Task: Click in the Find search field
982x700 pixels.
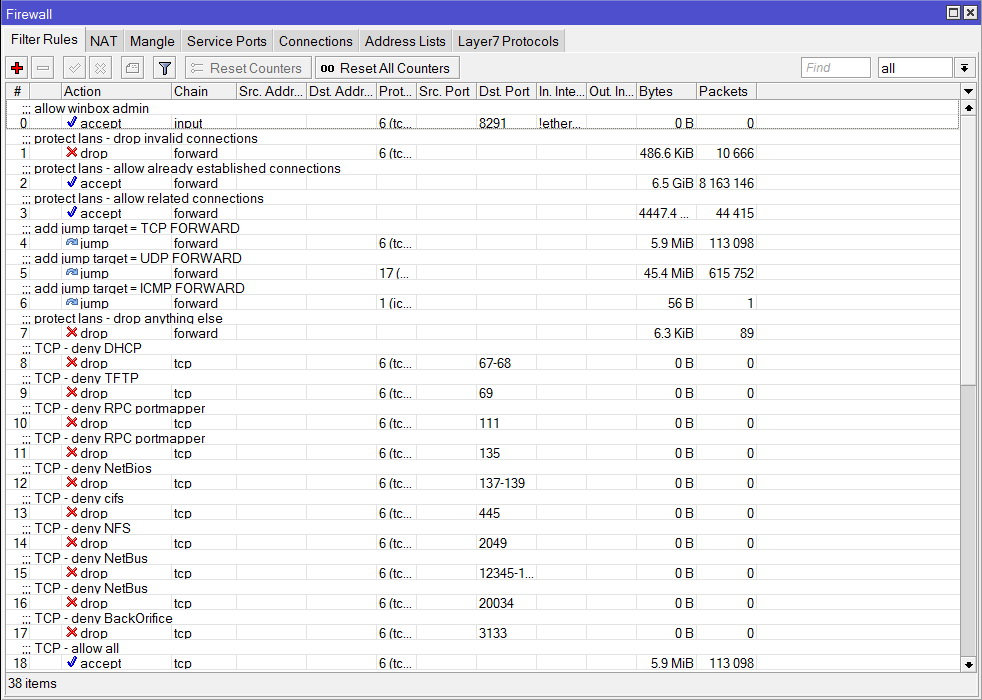Action: tap(835, 68)
